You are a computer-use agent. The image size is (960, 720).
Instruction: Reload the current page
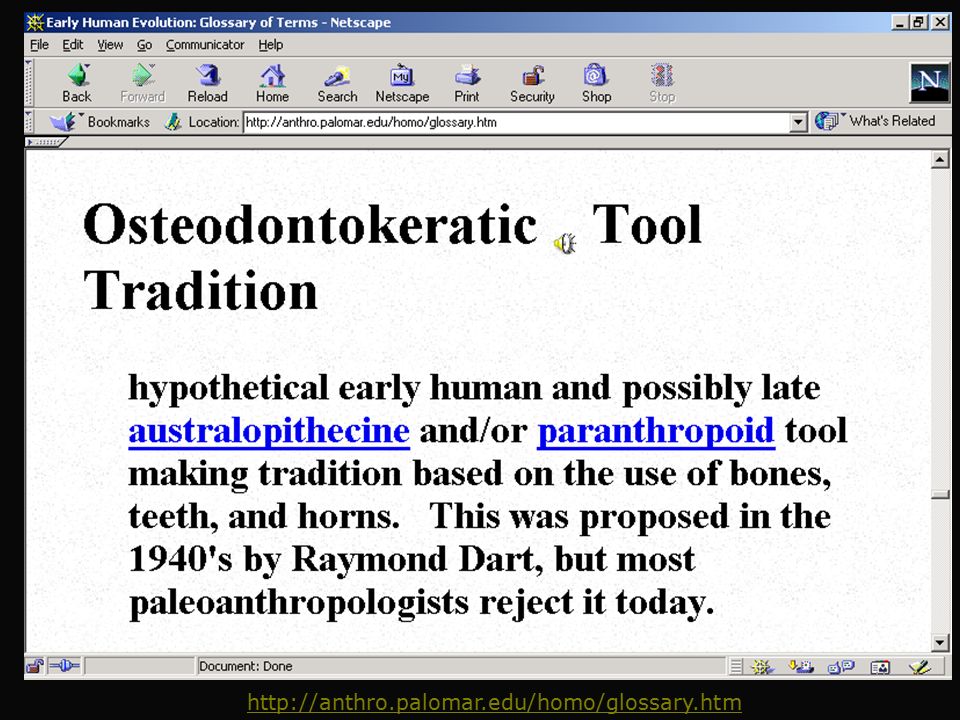pyautogui.click(x=208, y=83)
